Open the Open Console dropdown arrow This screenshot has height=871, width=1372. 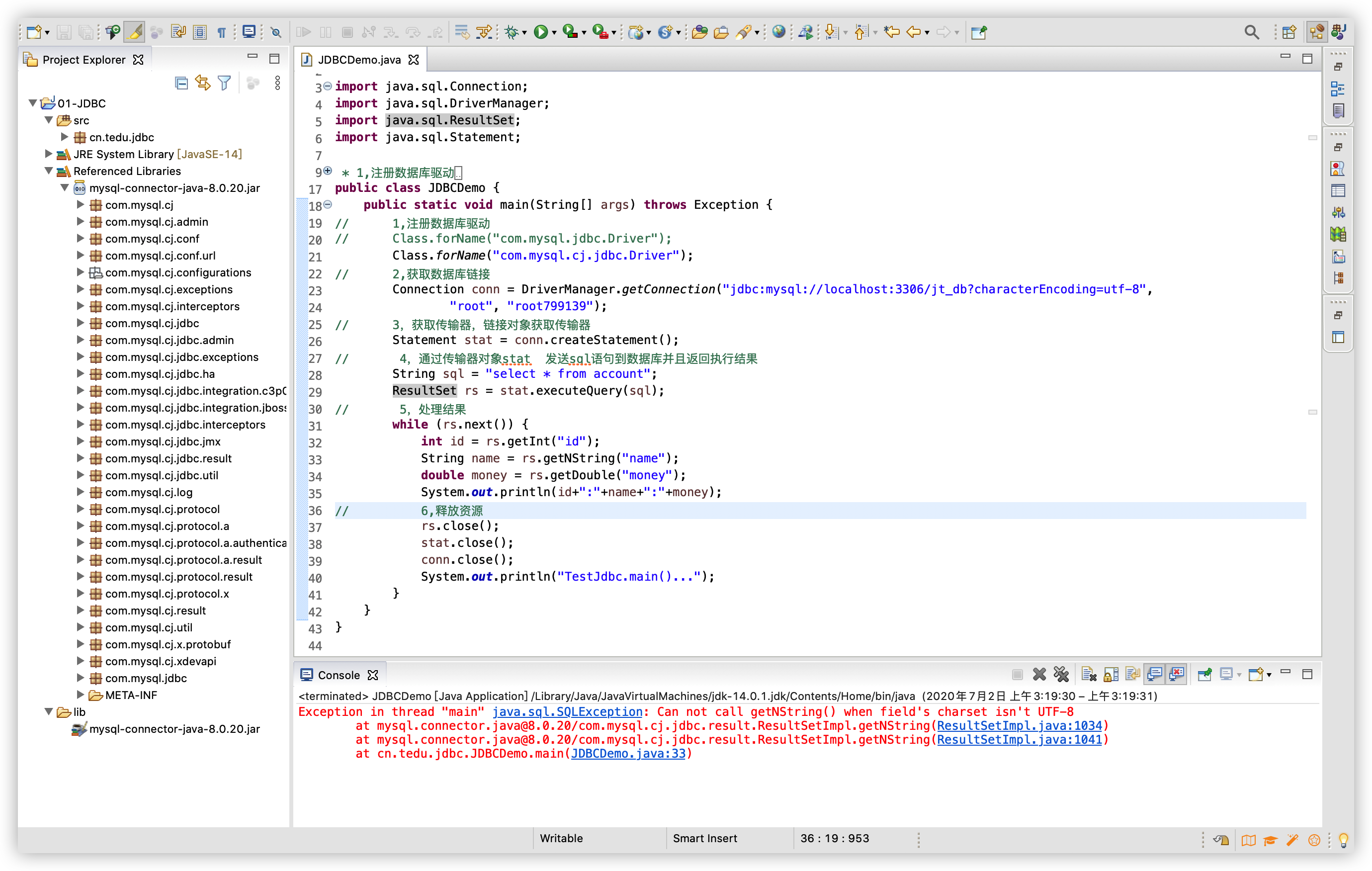click(x=1269, y=676)
